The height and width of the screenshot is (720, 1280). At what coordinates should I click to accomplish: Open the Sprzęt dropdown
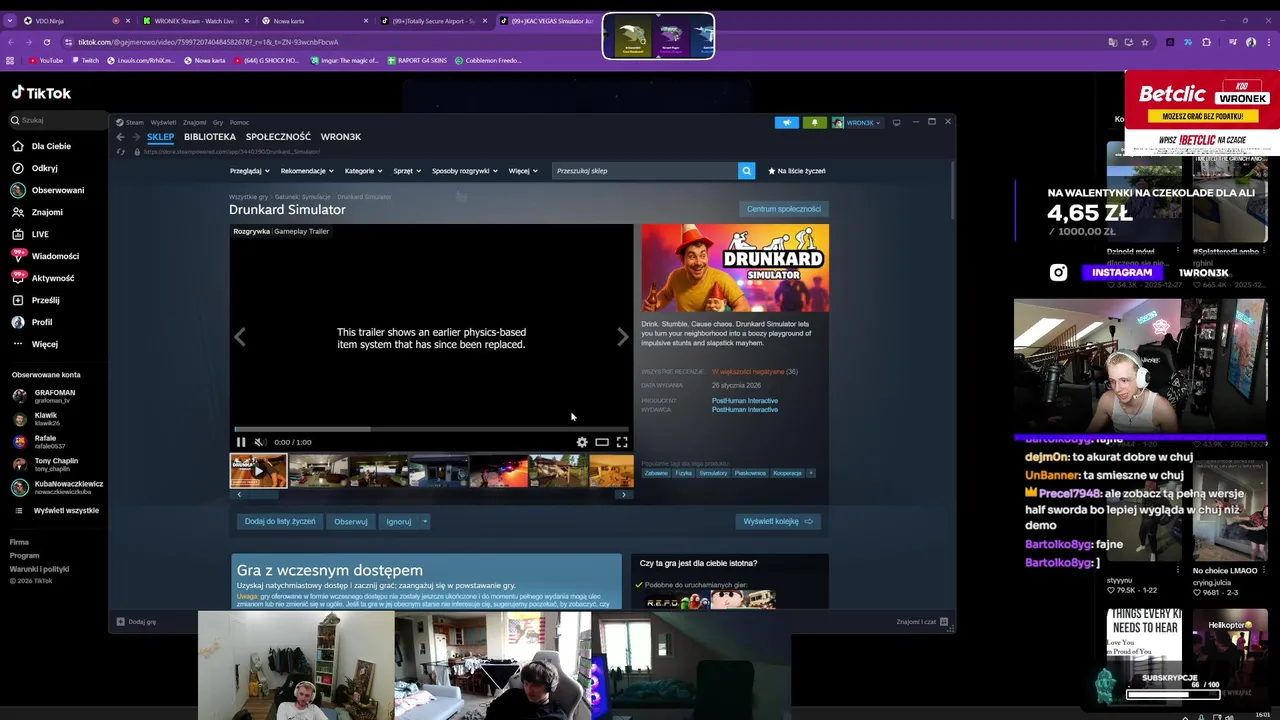407,171
